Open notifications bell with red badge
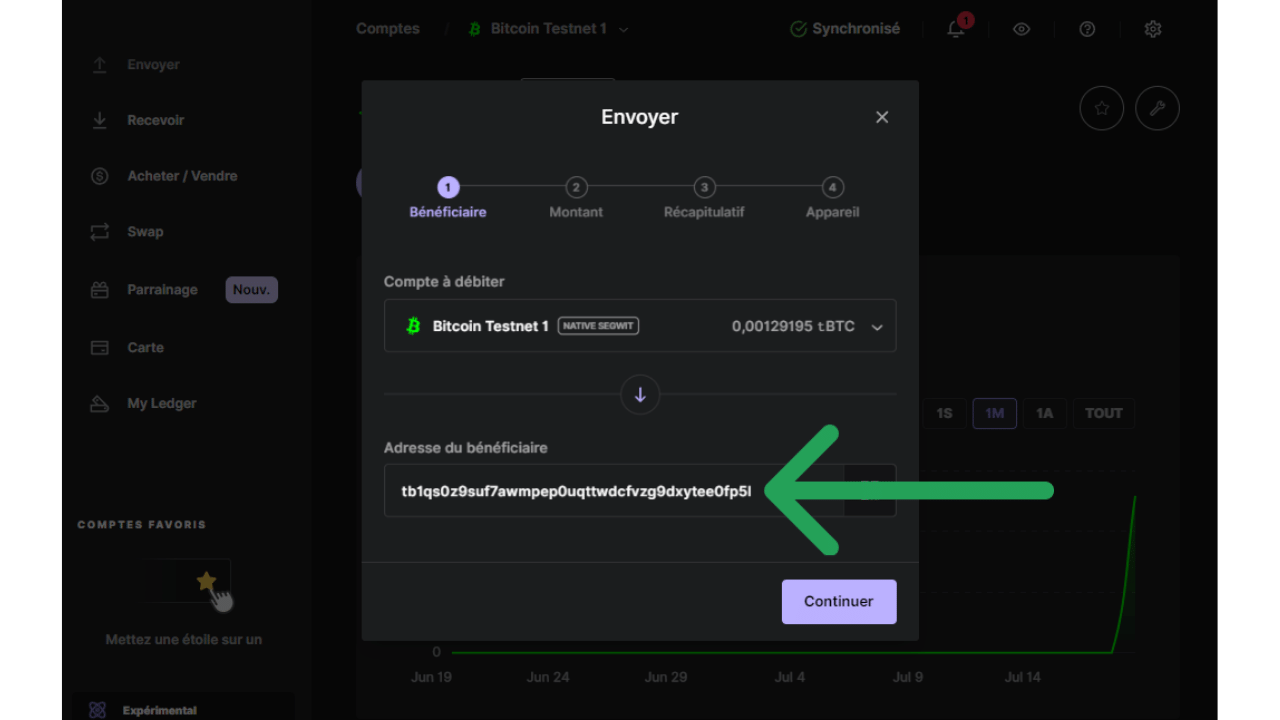1280x720 pixels. [957, 28]
